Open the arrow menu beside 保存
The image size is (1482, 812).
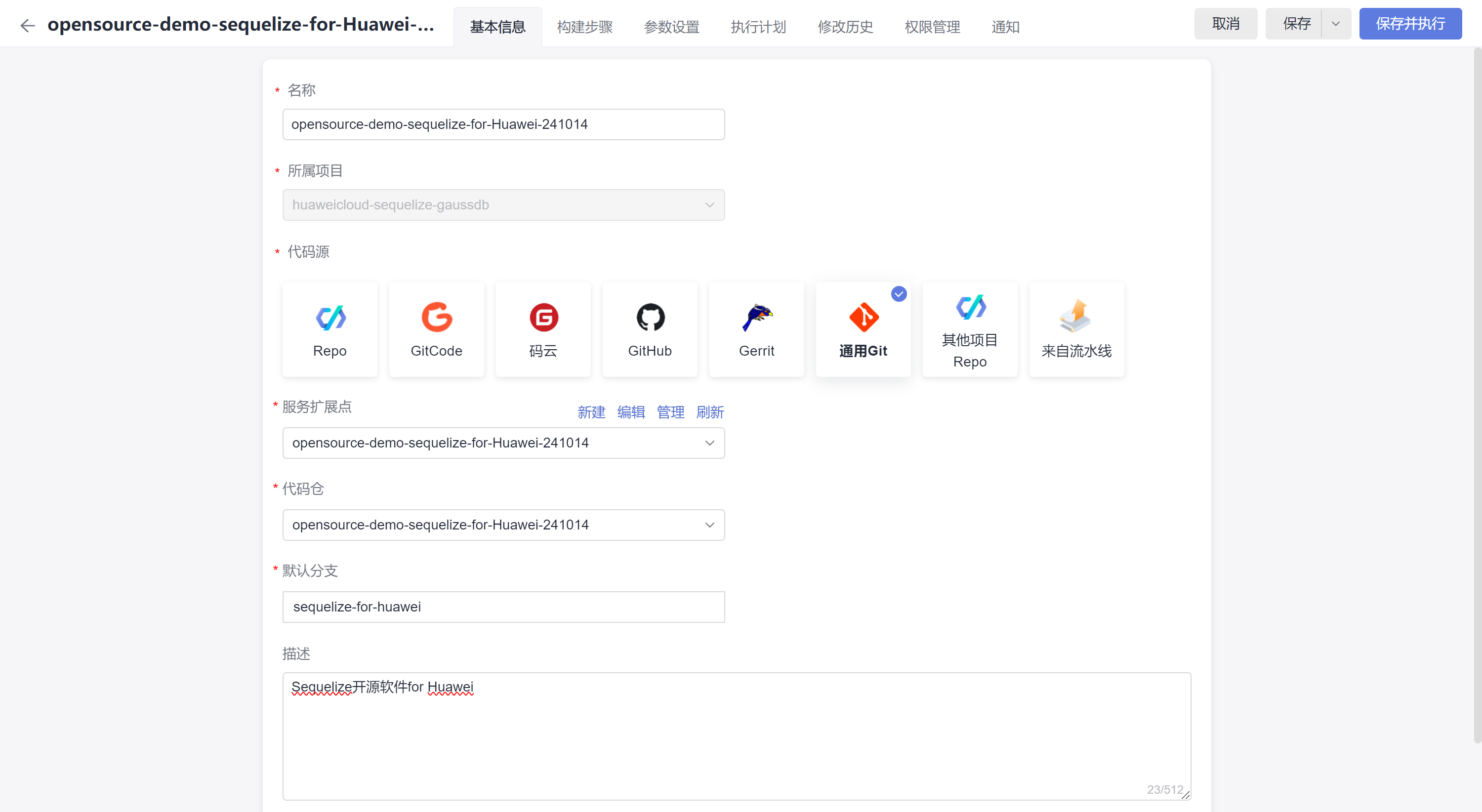1335,24
